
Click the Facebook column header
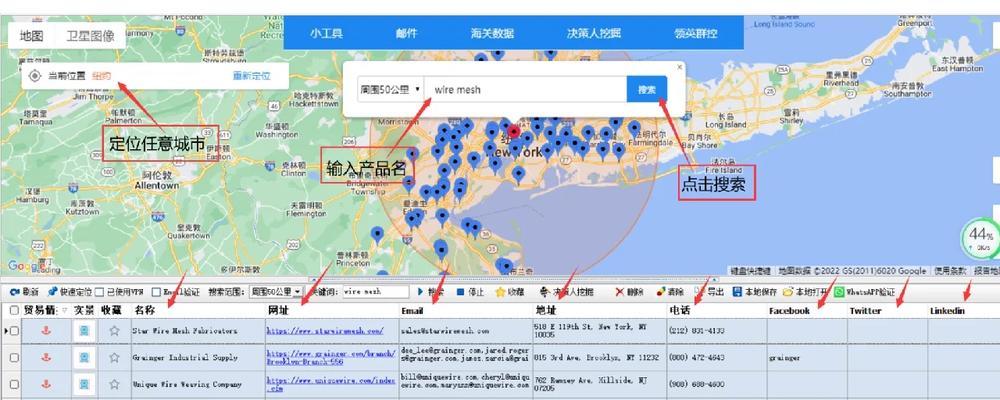807,311
